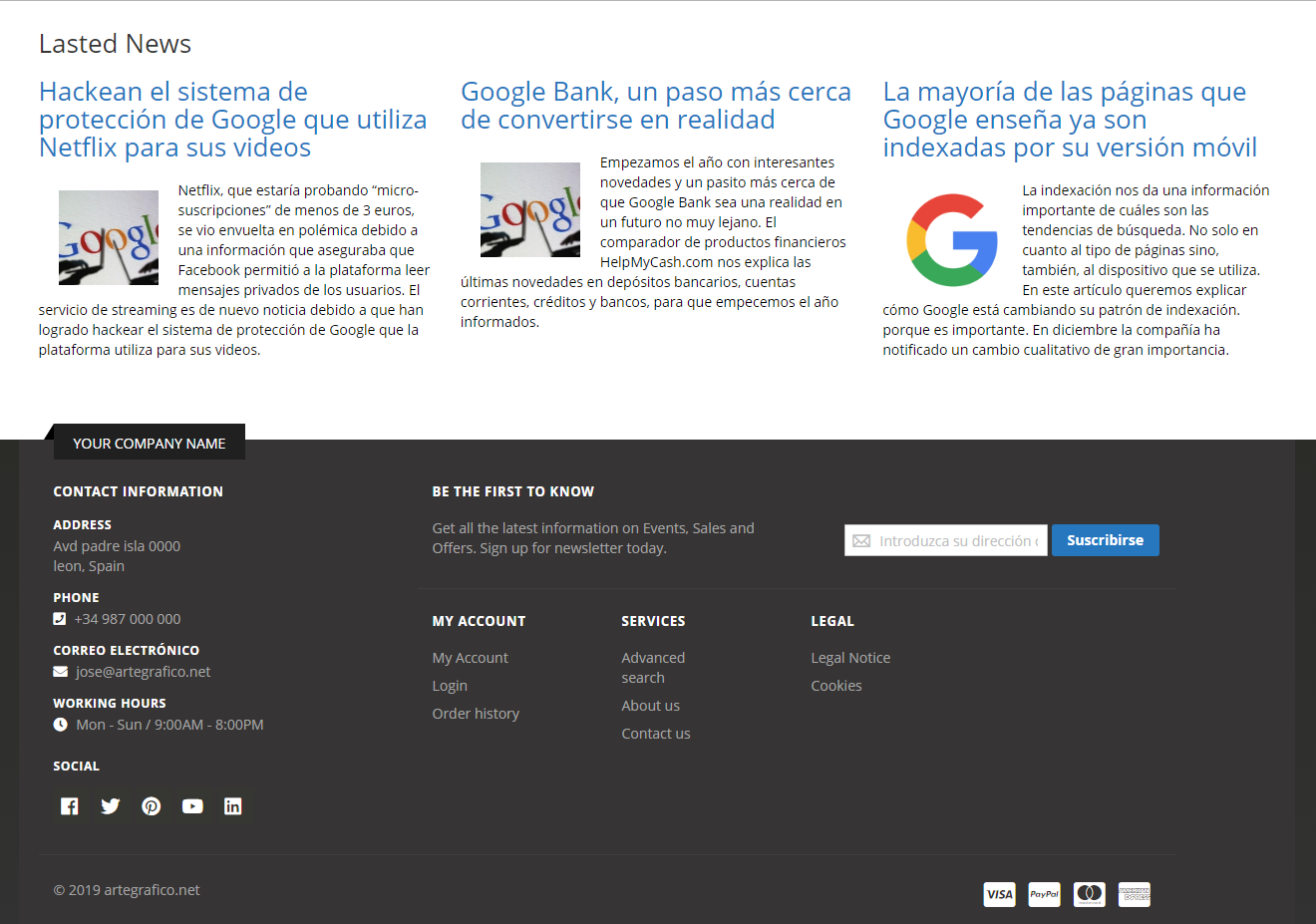Click the envelope icon beside jose@artegrafico.net
1316x924 pixels.
pos(61,672)
